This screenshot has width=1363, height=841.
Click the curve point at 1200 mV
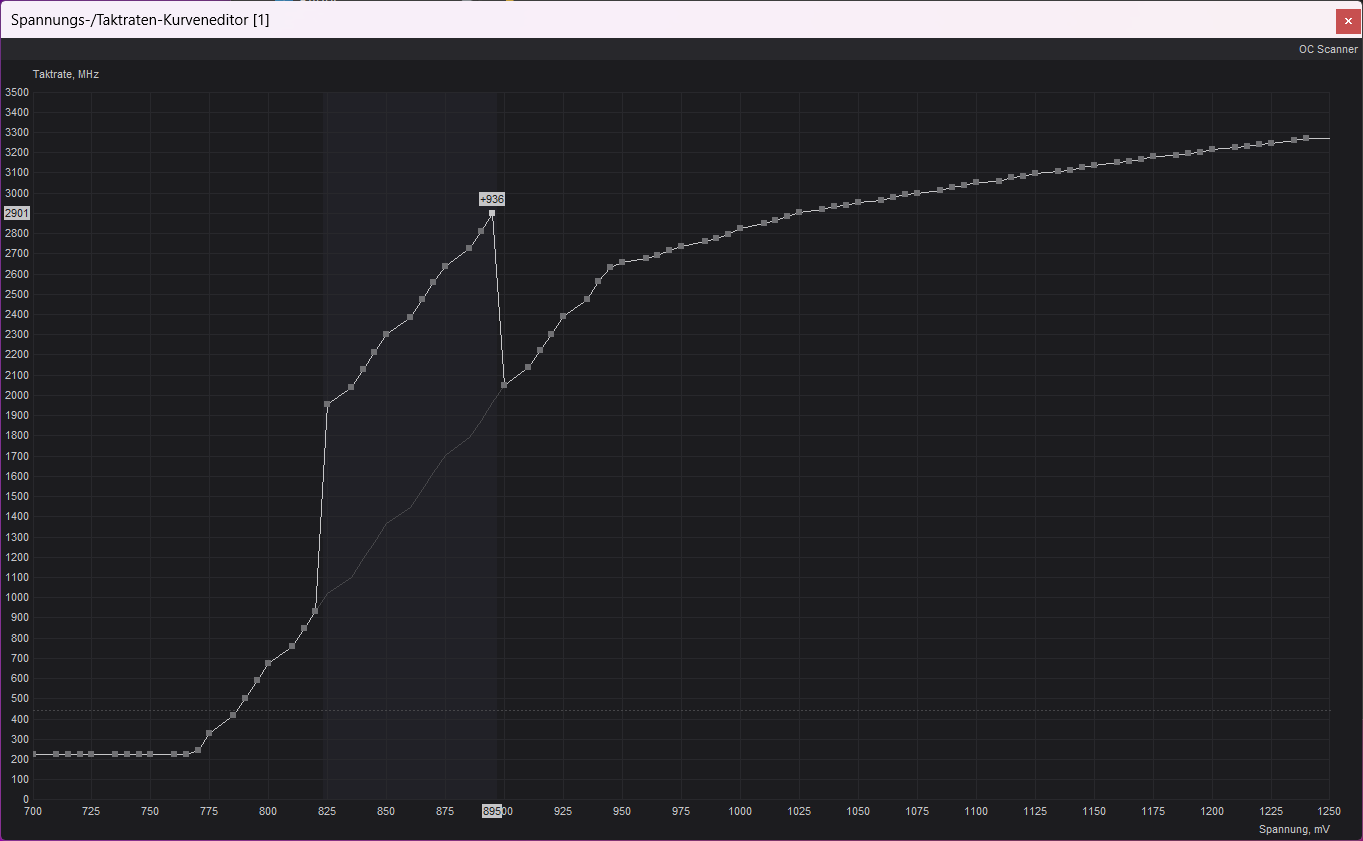point(1212,149)
